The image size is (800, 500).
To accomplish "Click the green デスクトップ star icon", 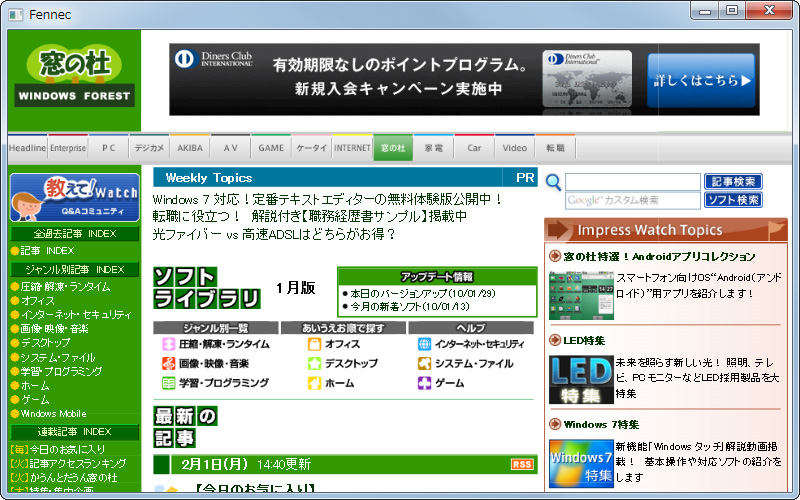I will pos(314,363).
